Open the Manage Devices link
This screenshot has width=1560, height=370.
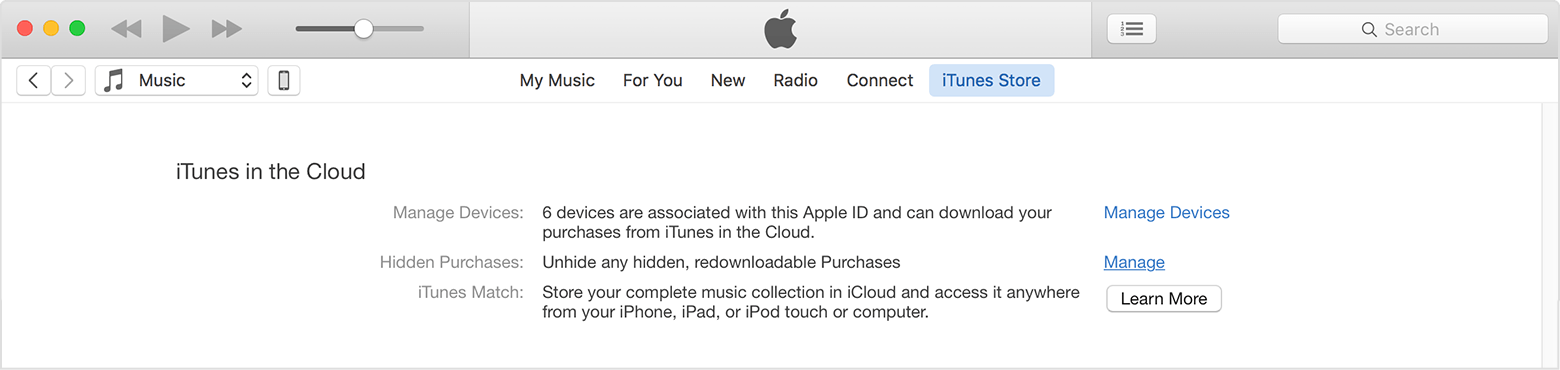pos(1167,213)
